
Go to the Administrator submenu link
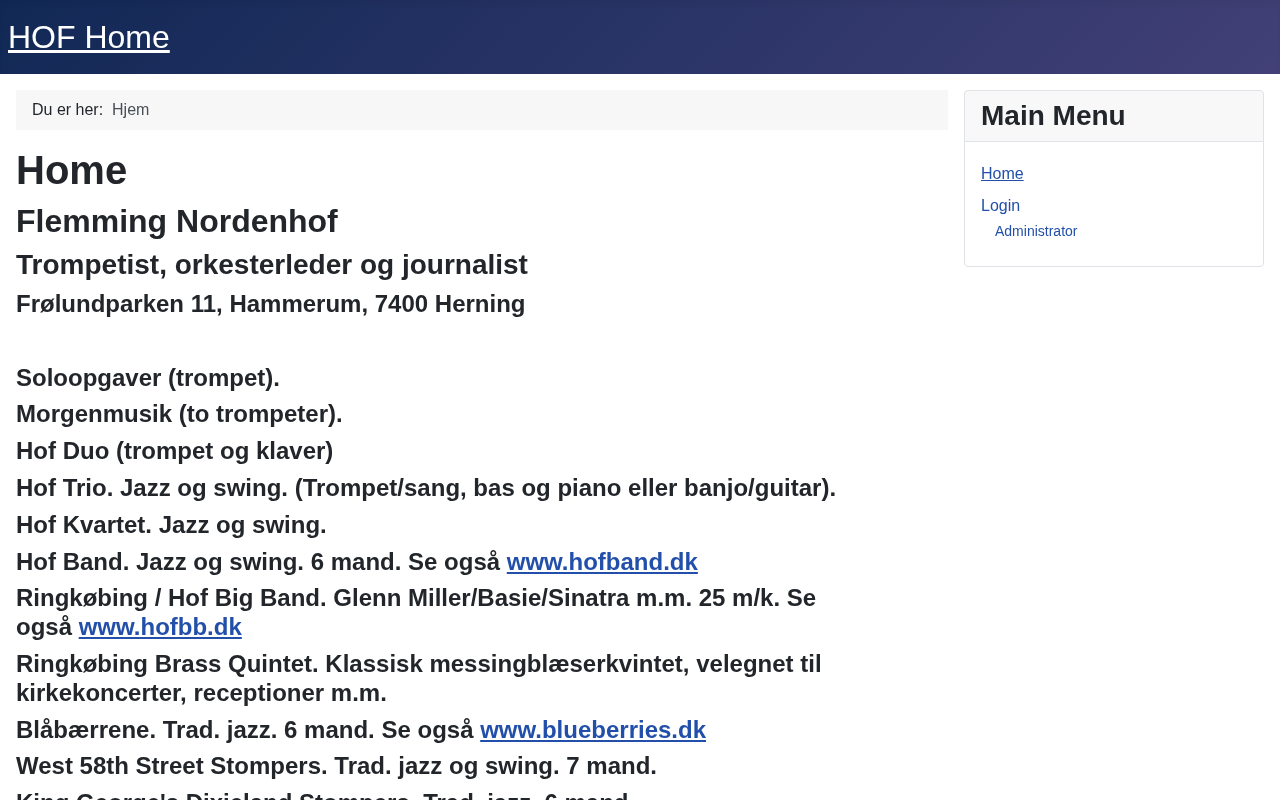pyautogui.click(x=1036, y=231)
